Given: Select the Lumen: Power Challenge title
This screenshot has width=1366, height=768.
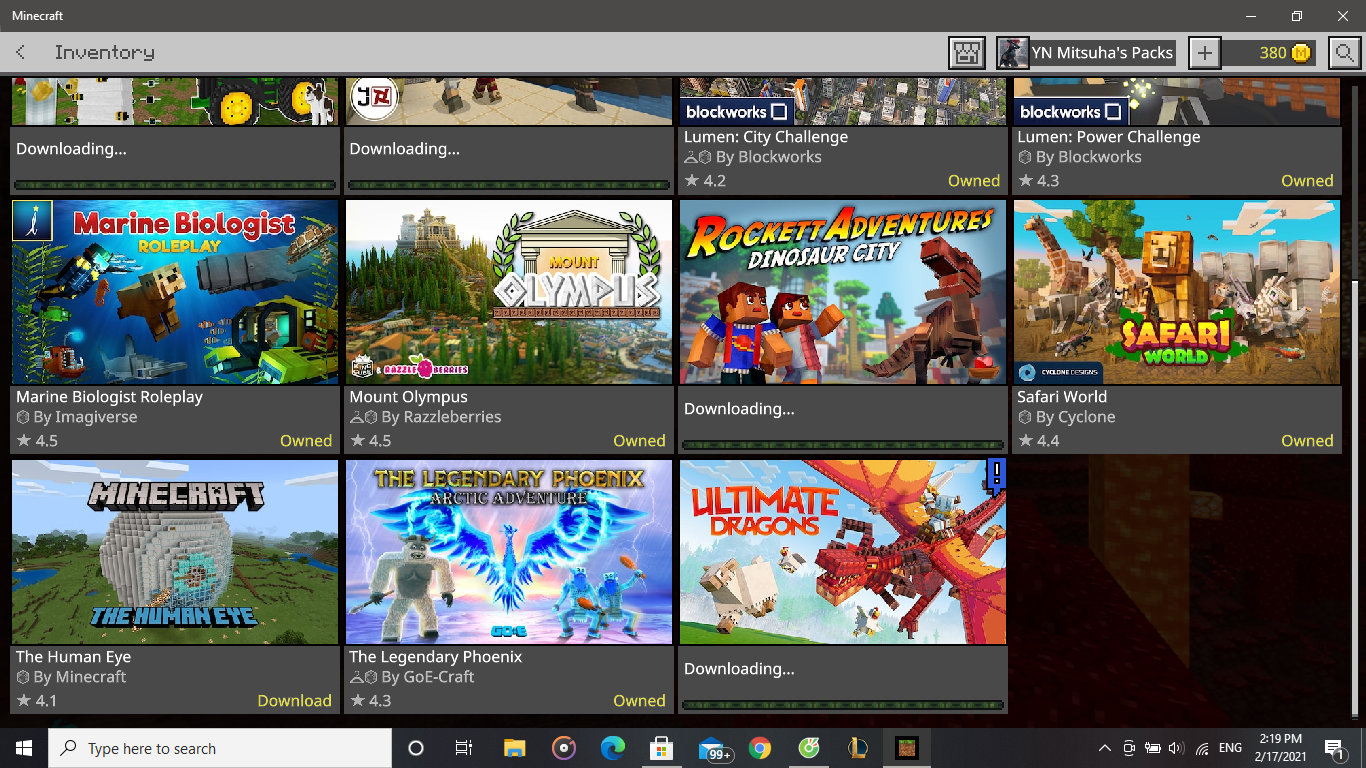Looking at the screenshot, I should click(1109, 137).
